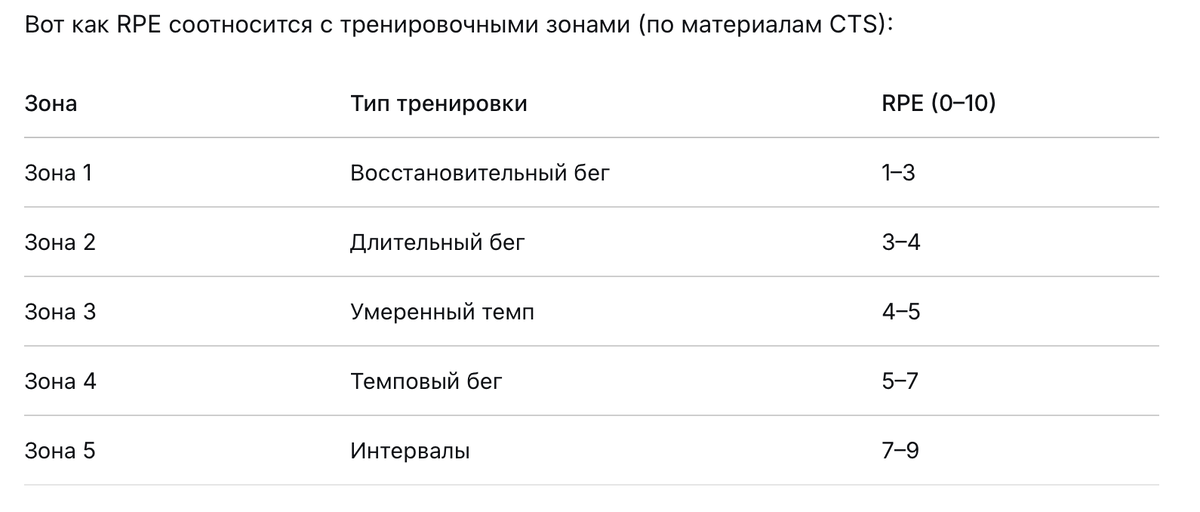Click the 'Зона 4' cell
This screenshot has height=512, width=1200.
60,381
